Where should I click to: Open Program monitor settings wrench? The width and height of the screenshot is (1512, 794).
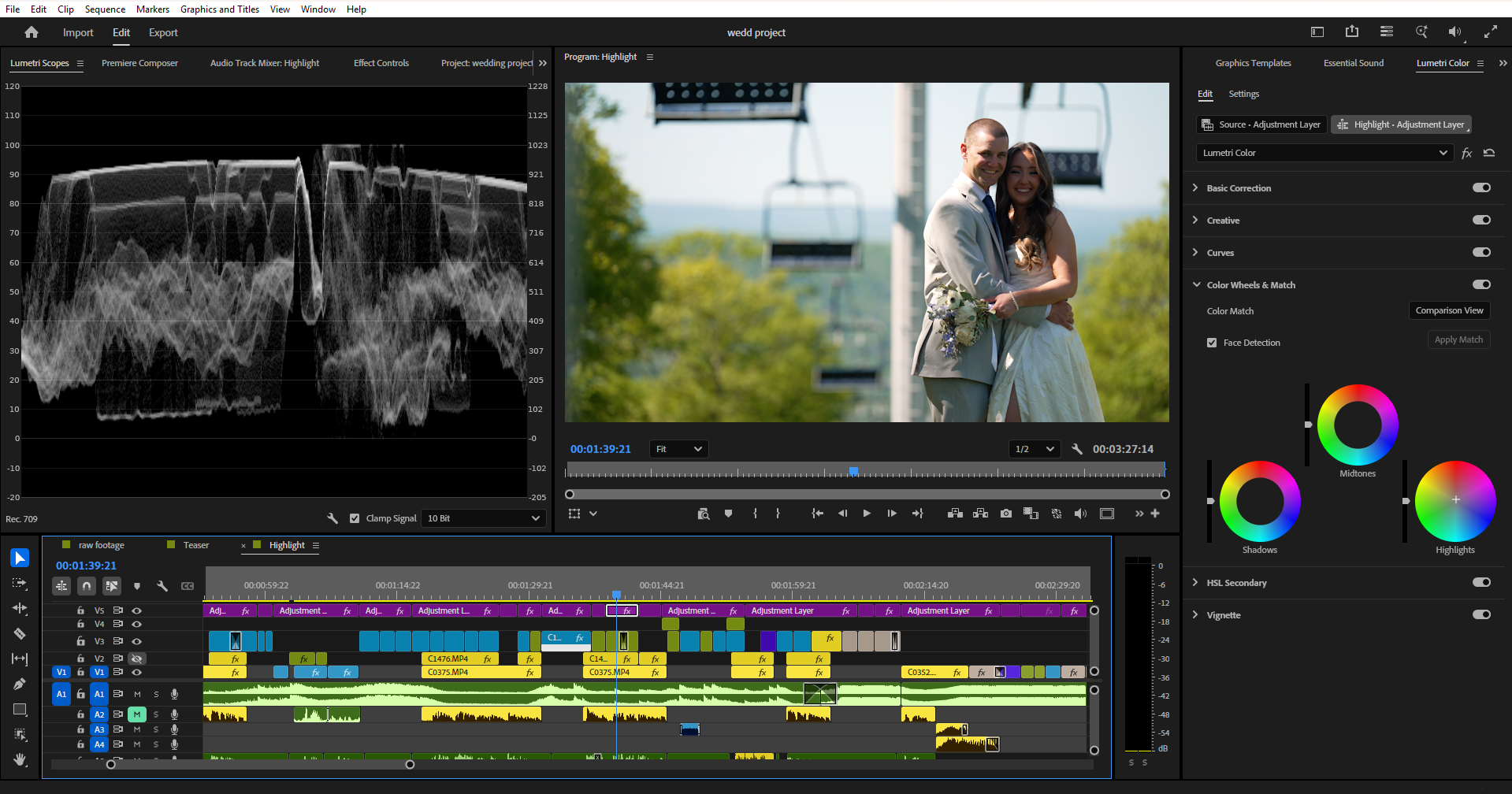(x=1077, y=449)
